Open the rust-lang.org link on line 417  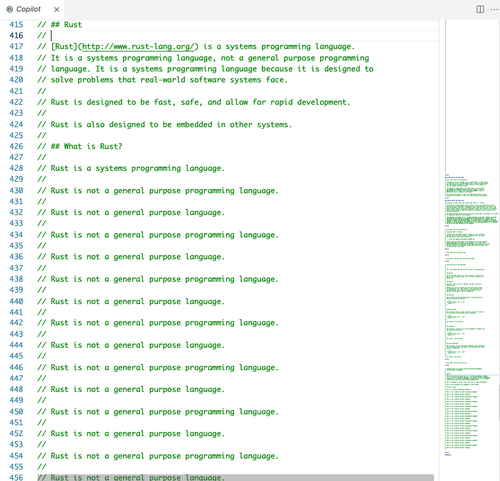(138, 47)
